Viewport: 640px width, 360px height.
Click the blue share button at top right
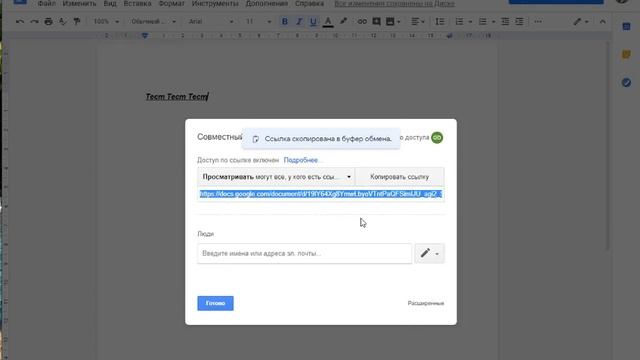[556, 2]
